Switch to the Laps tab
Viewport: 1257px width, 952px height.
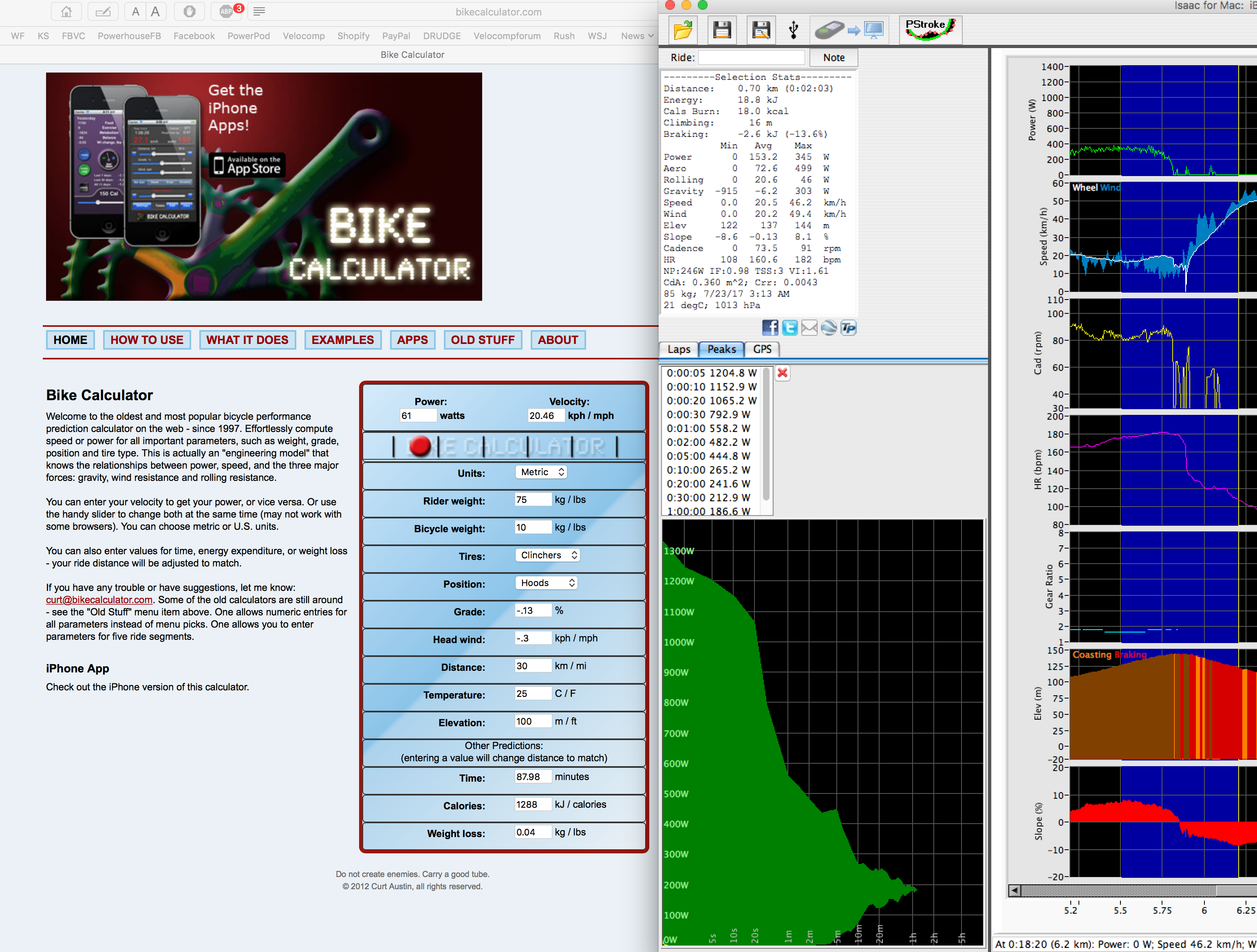point(679,349)
